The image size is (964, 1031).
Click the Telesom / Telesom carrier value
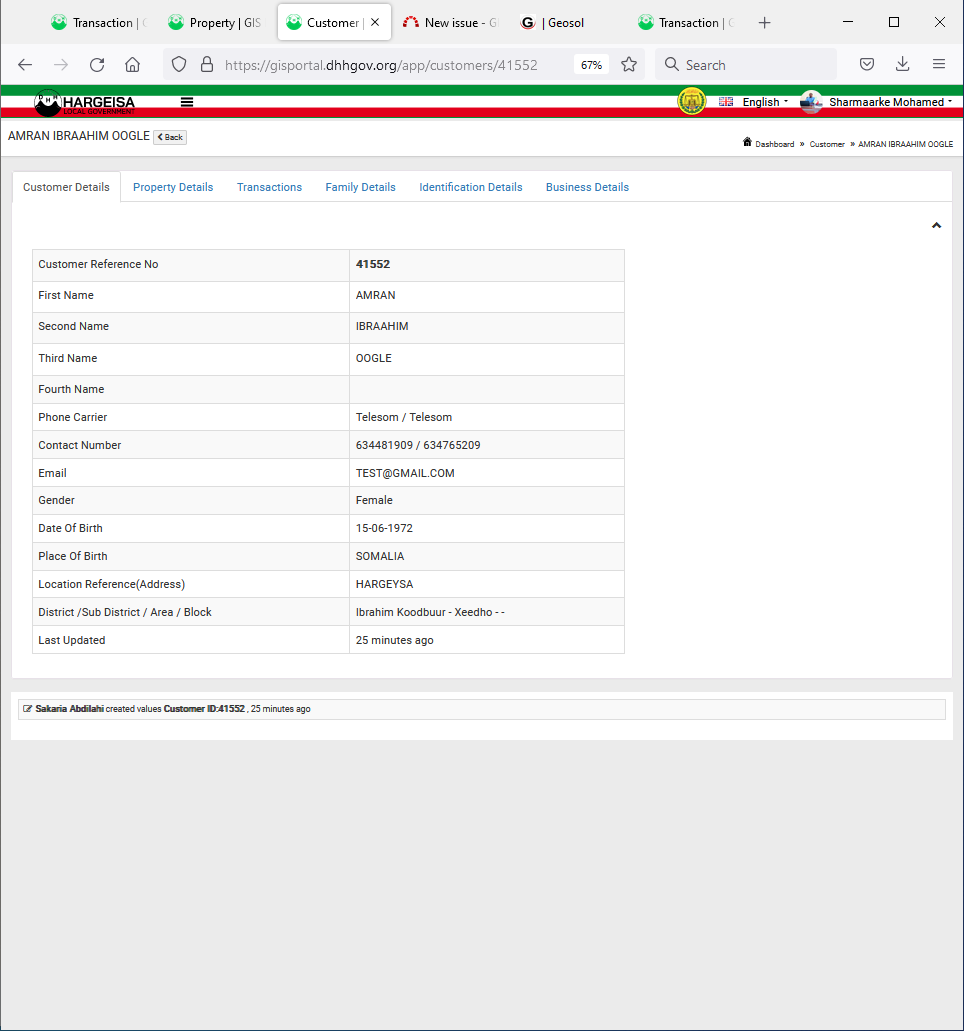click(x=404, y=418)
